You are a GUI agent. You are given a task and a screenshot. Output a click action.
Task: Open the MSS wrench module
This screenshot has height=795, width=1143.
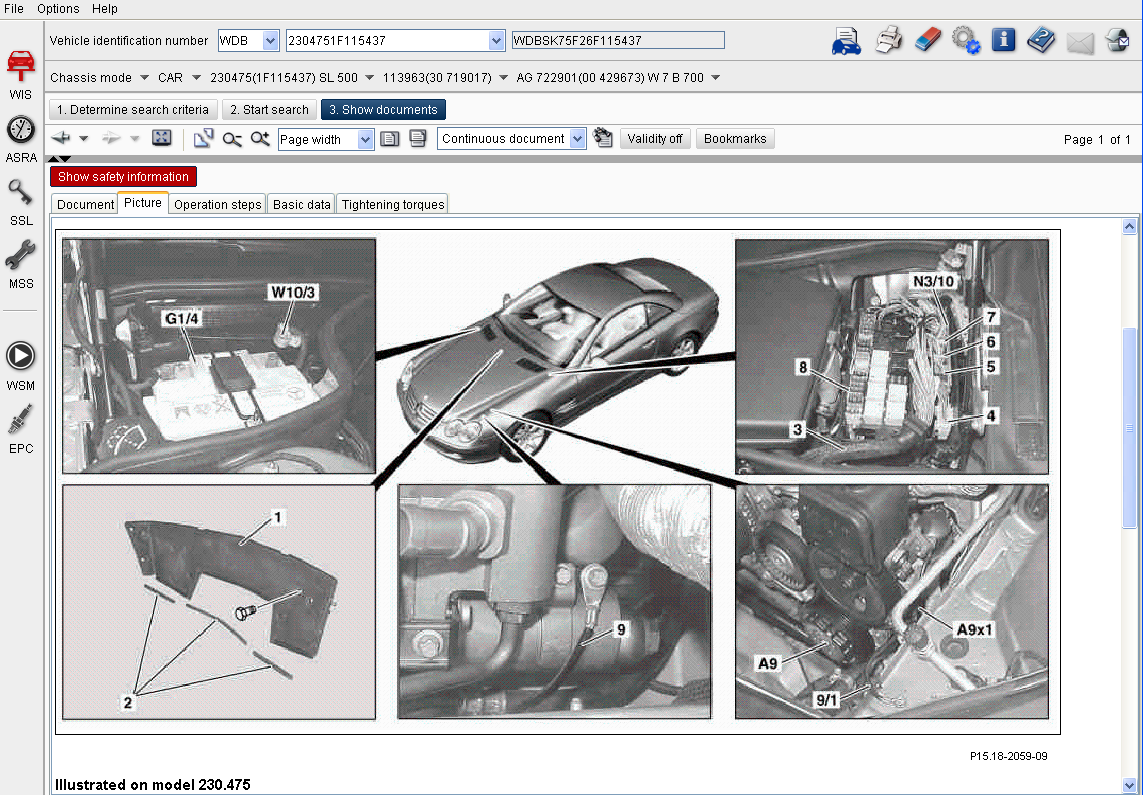pos(20,266)
